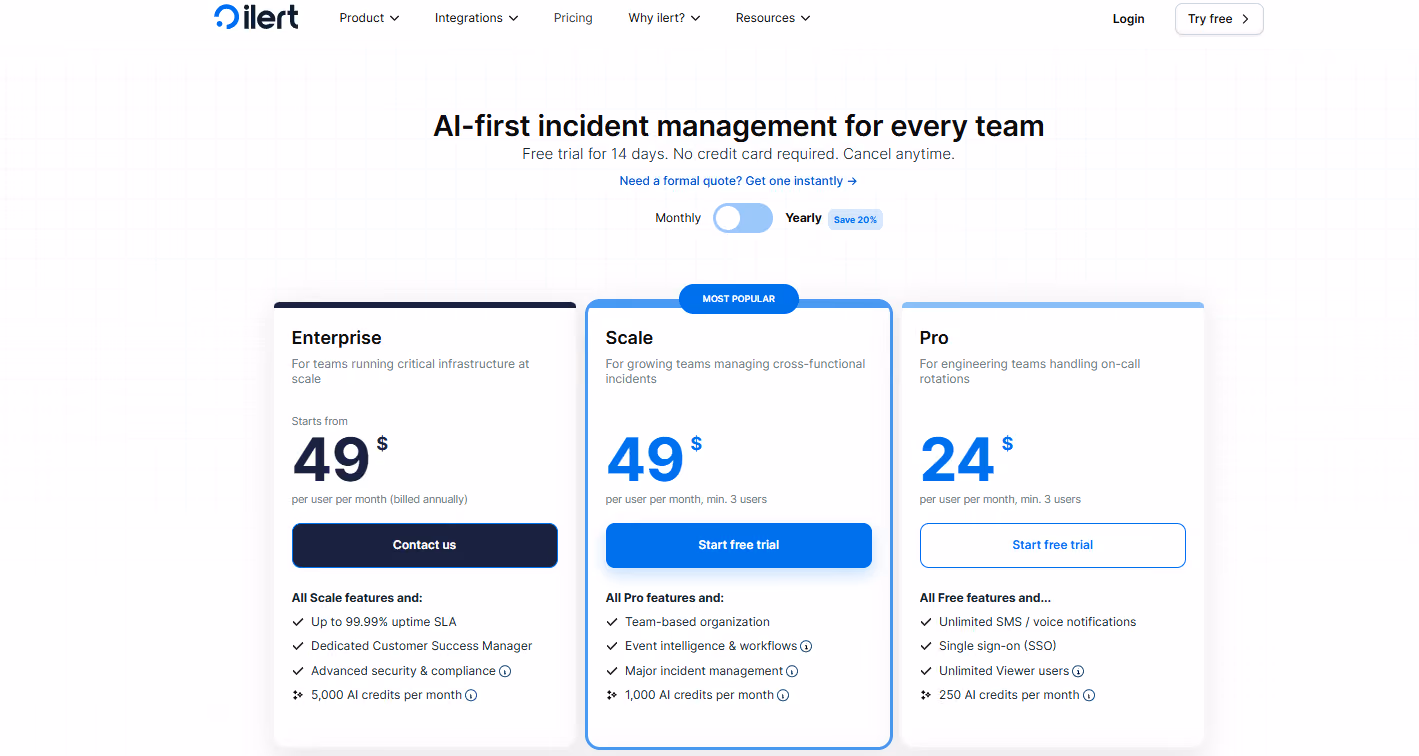The width and height of the screenshot is (1419, 756).
Task: Click the MOST POPULAR badge
Action: point(739,299)
